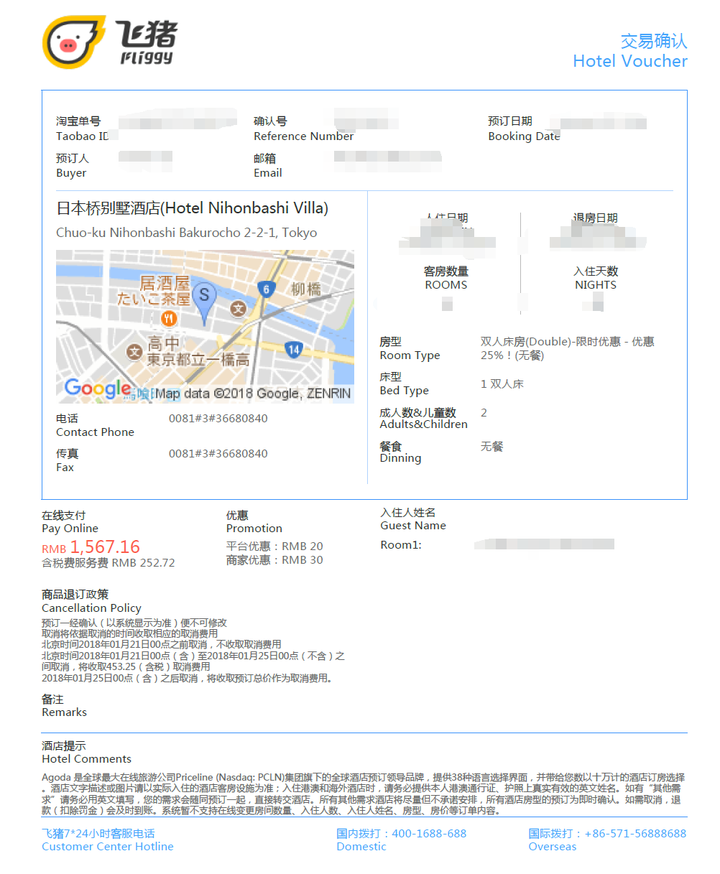Click the Pay Online label
This screenshot has height=874, width=720.
(x=70, y=528)
